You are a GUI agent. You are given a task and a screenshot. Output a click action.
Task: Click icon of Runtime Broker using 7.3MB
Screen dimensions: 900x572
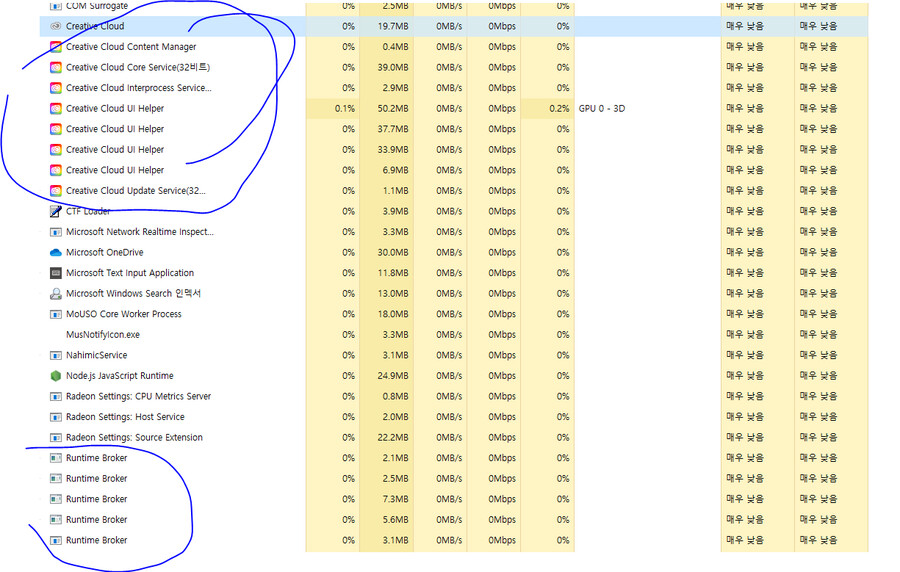point(56,499)
